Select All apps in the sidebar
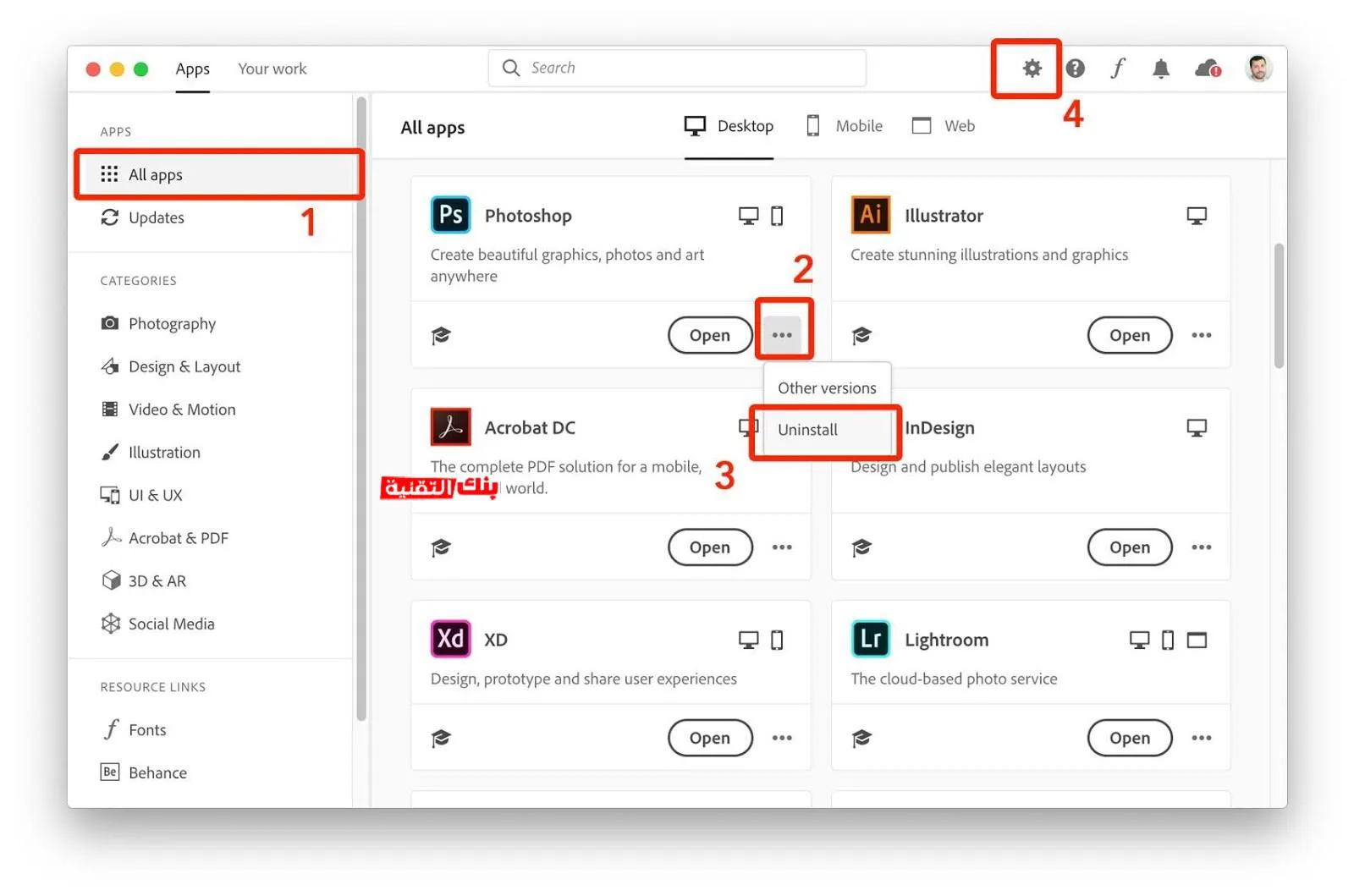 pyautogui.click(x=219, y=174)
